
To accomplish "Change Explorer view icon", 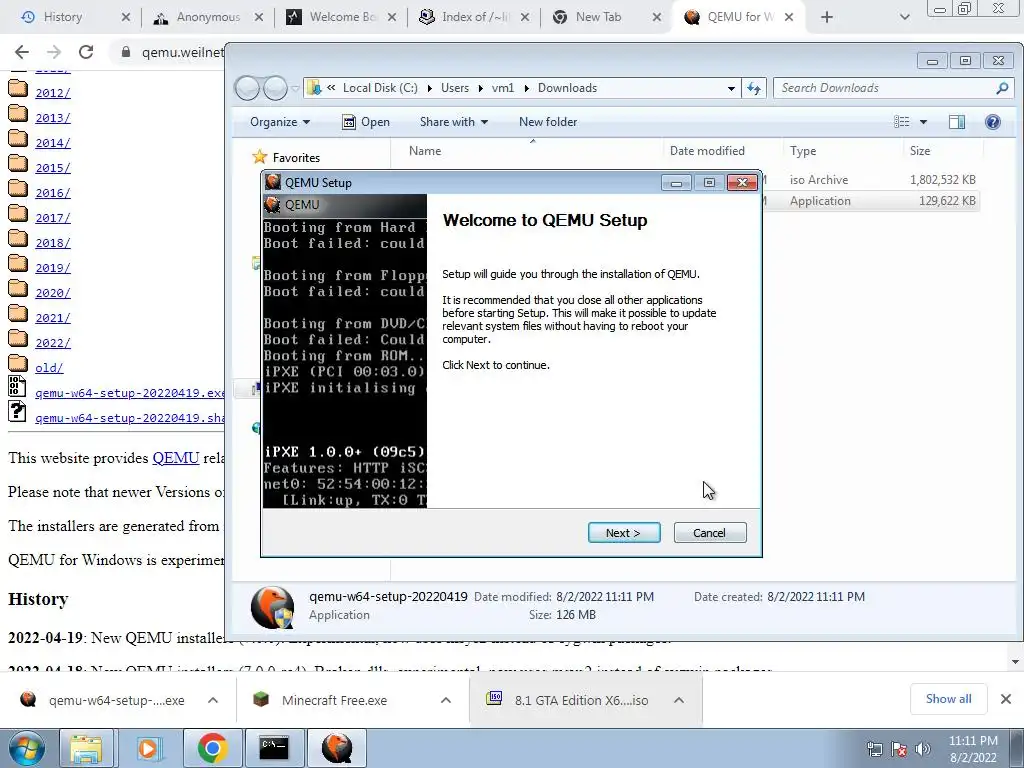I will coord(901,122).
